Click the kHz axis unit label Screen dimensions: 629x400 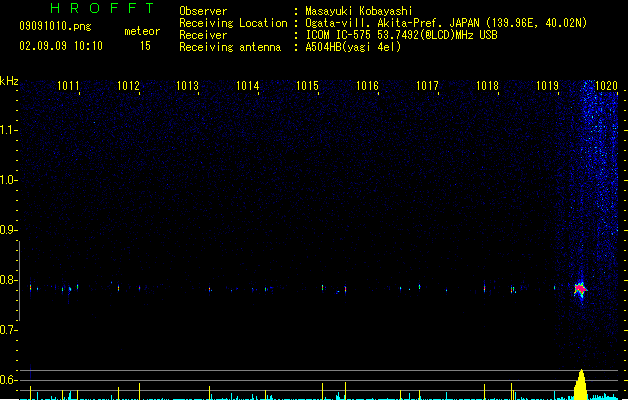[9, 81]
